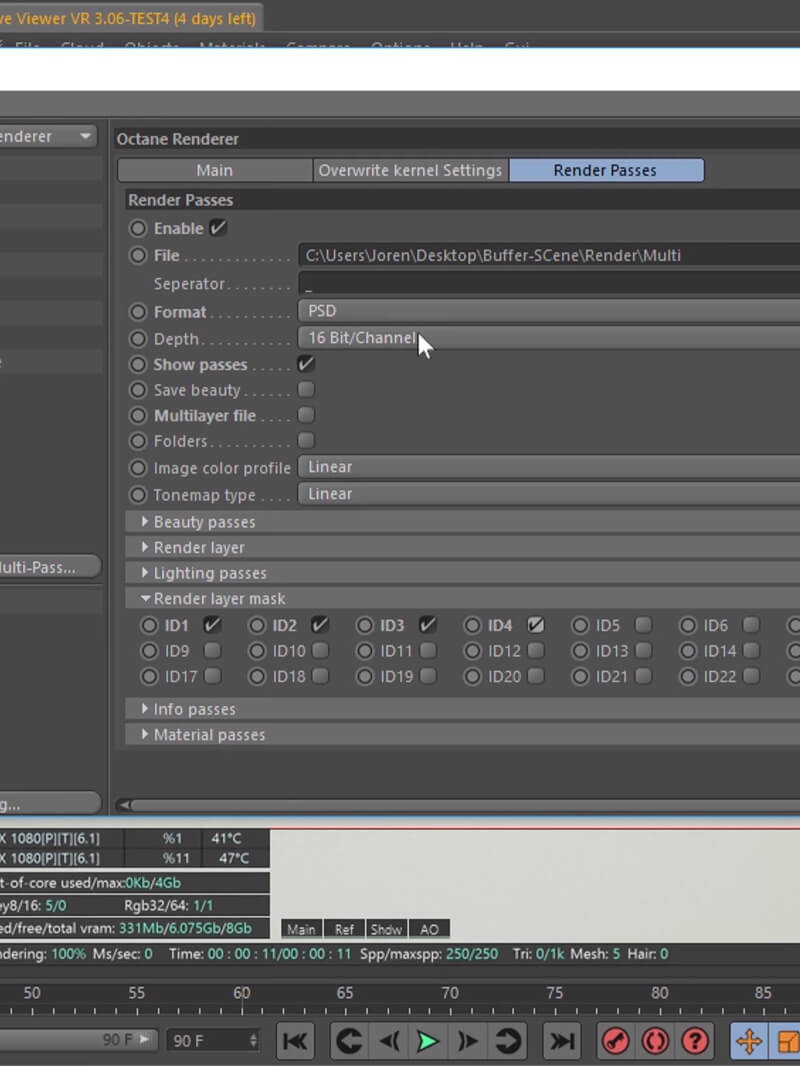This screenshot has height=1066, width=800.
Task: Select the Render Passes tab
Action: 606,170
